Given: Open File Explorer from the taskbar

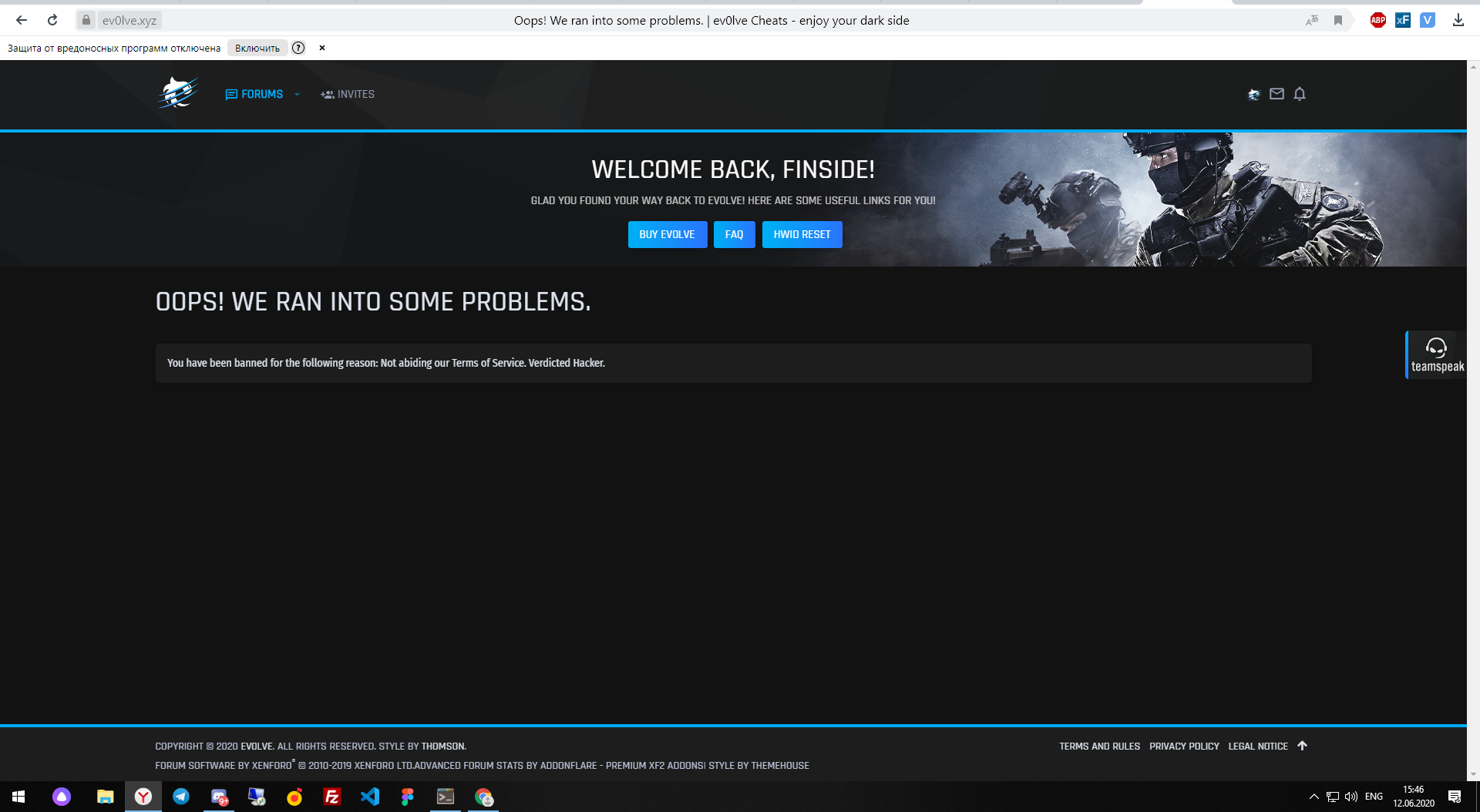Looking at the screenshot, I should click(x=106, y=797).
